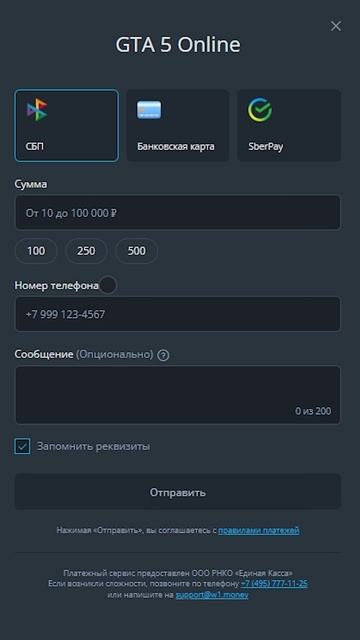Choose the 500 ruble preset amount
This screenshot has width=360, height=640.
pyautogui.click(x=136, y=251)
